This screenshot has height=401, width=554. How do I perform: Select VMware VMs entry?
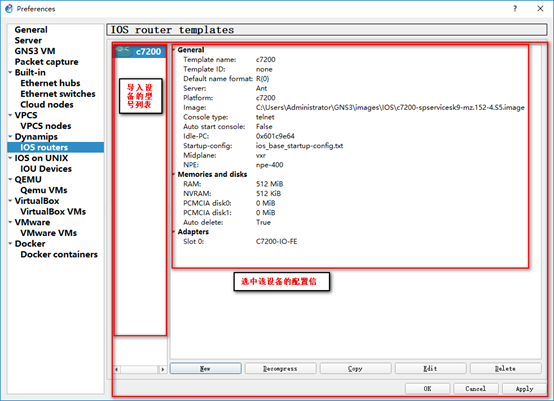49,233
